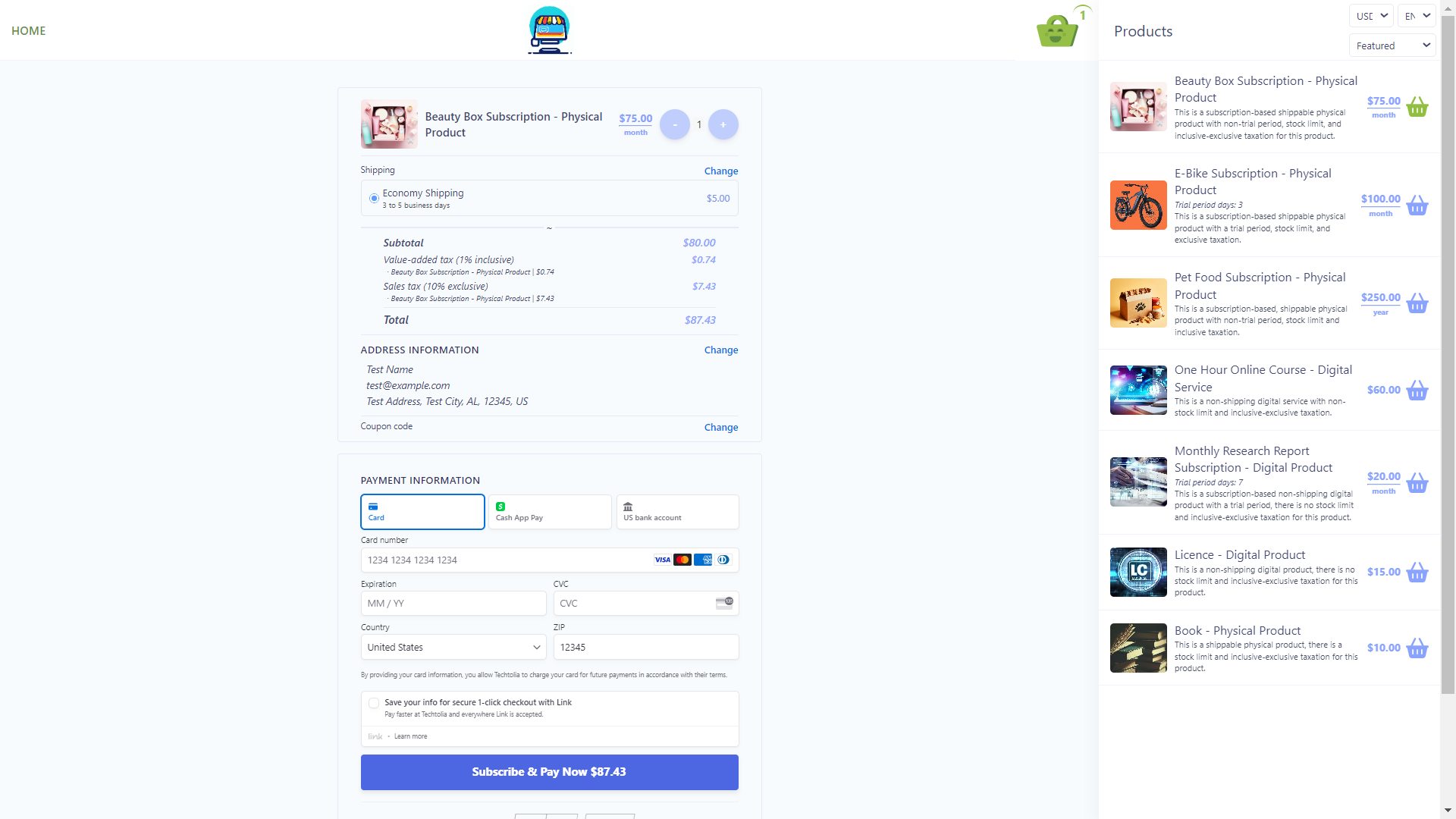Select Cash App Pay payment tab
The image size is (1456, 819).
[550, 512]
